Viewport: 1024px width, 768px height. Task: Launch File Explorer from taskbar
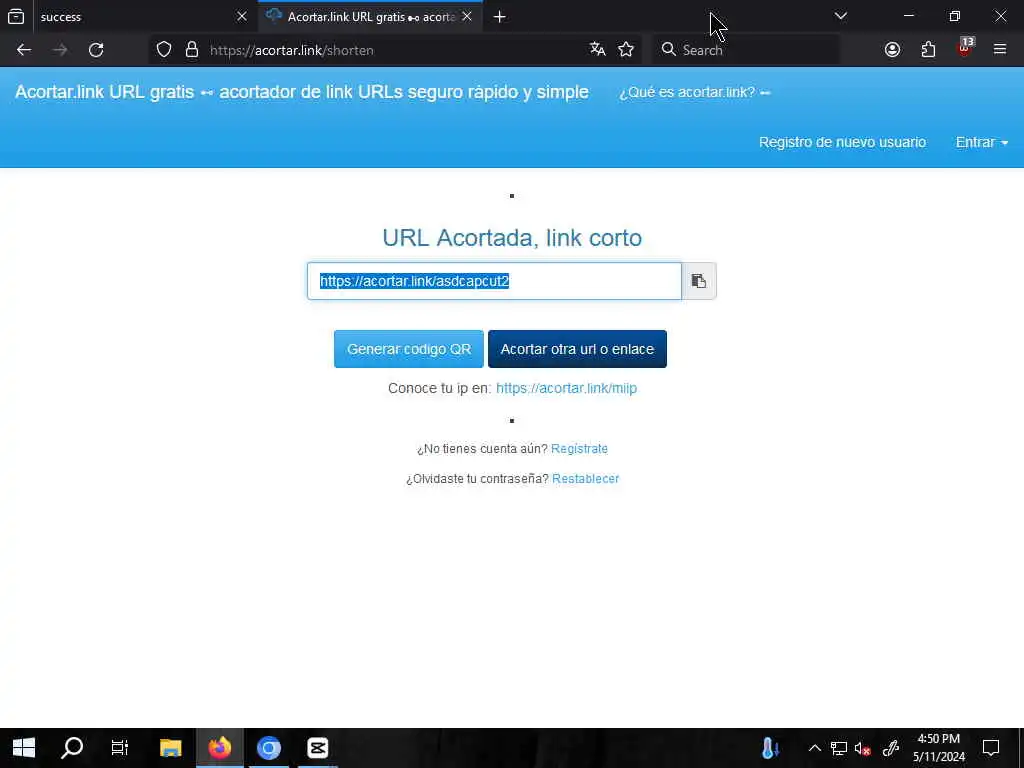point(170,748)
